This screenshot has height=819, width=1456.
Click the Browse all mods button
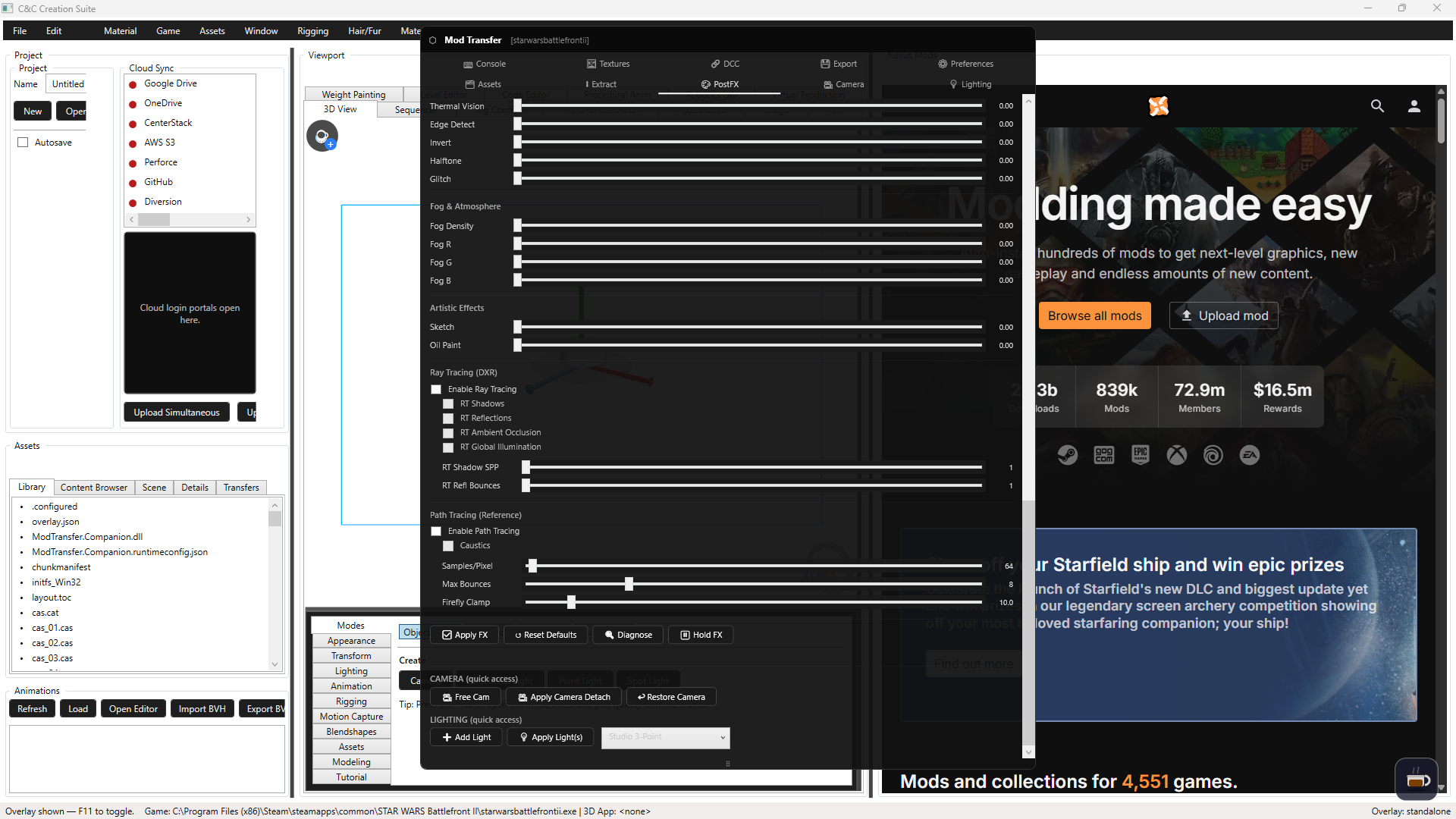pyautogui.click(x=1094, y=316)
